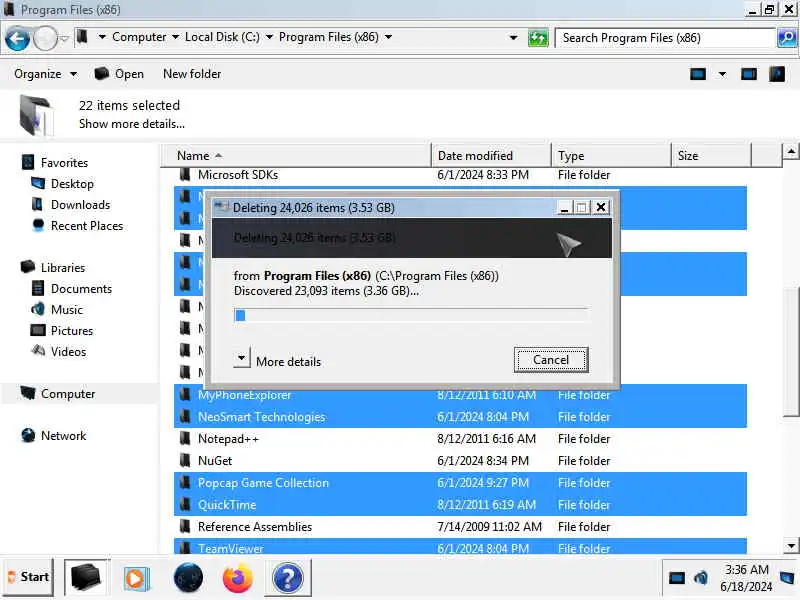Select Desktop in the navigation pane
The image size is (800, 600).
(72, 184)
